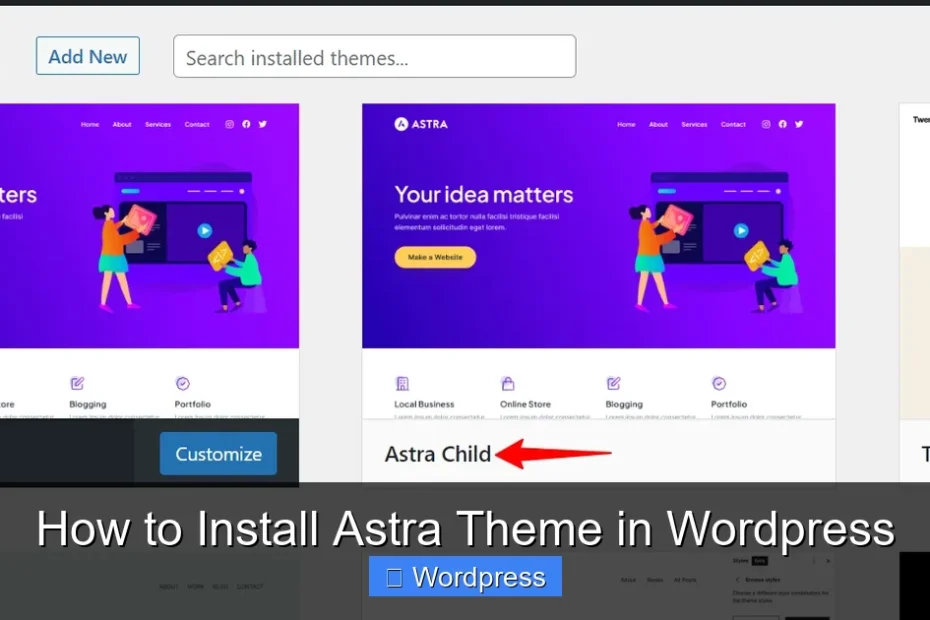Viewport: 930px width, 620px height.
Task: Click About in the theme navigation
Action: coord(658,124)
